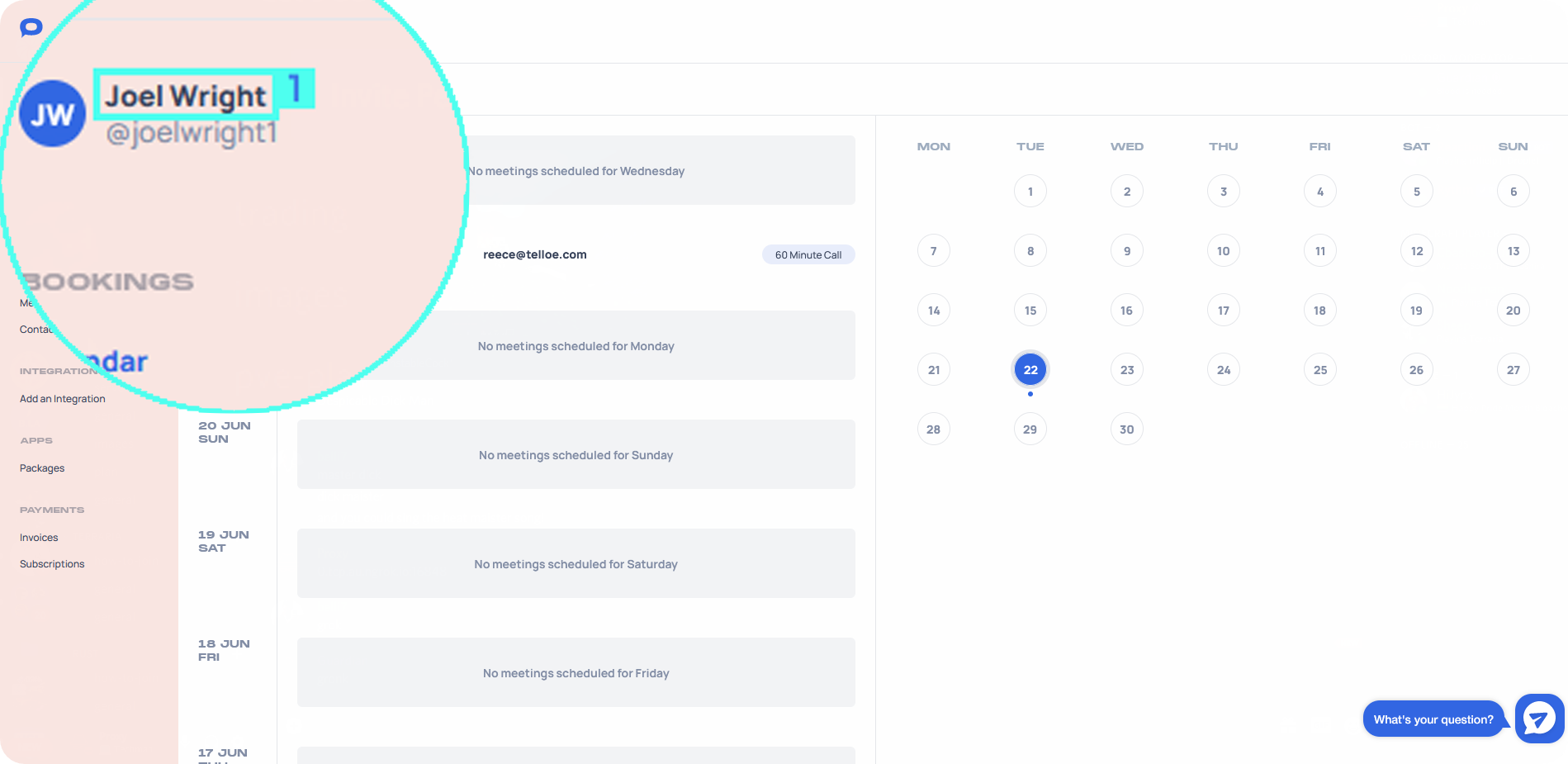This screenshot has height=764, width=1568.
Task: Click the JW profile avatar
Action: pos(52,114)
